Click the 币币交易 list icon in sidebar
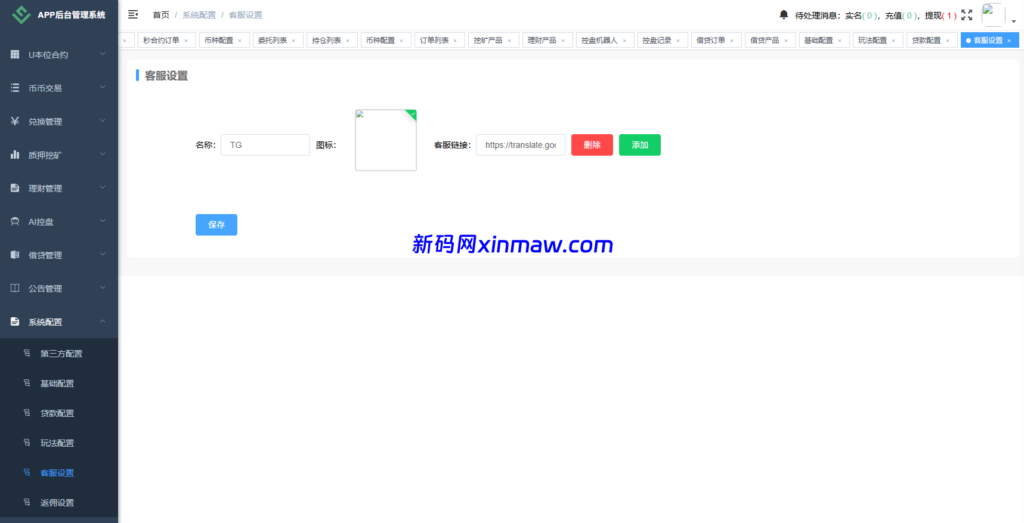Viewport: 1024px width, 523px height. [x=14, y=87]
